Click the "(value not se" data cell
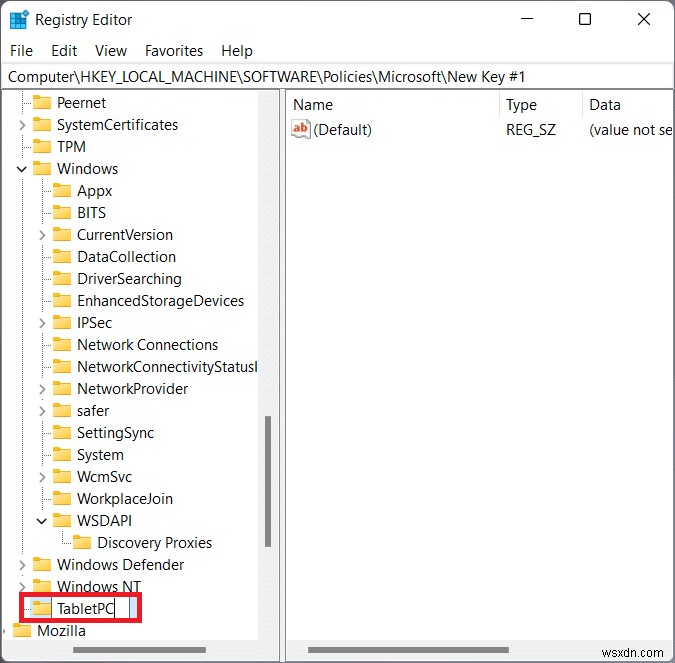The height and width of the screenshot is (663, 675). tap(630, 130)
